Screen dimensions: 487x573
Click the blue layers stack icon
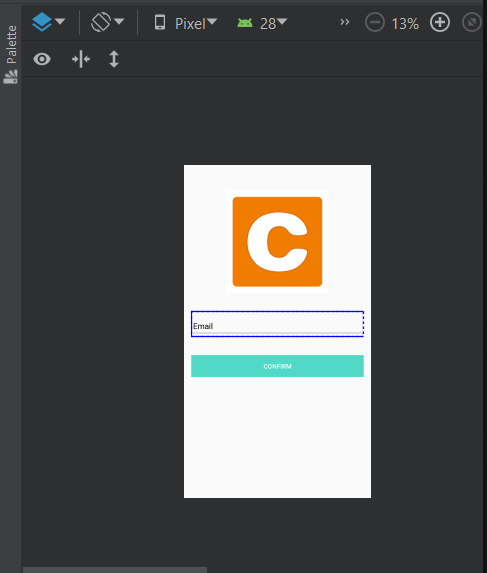[42, 22]
